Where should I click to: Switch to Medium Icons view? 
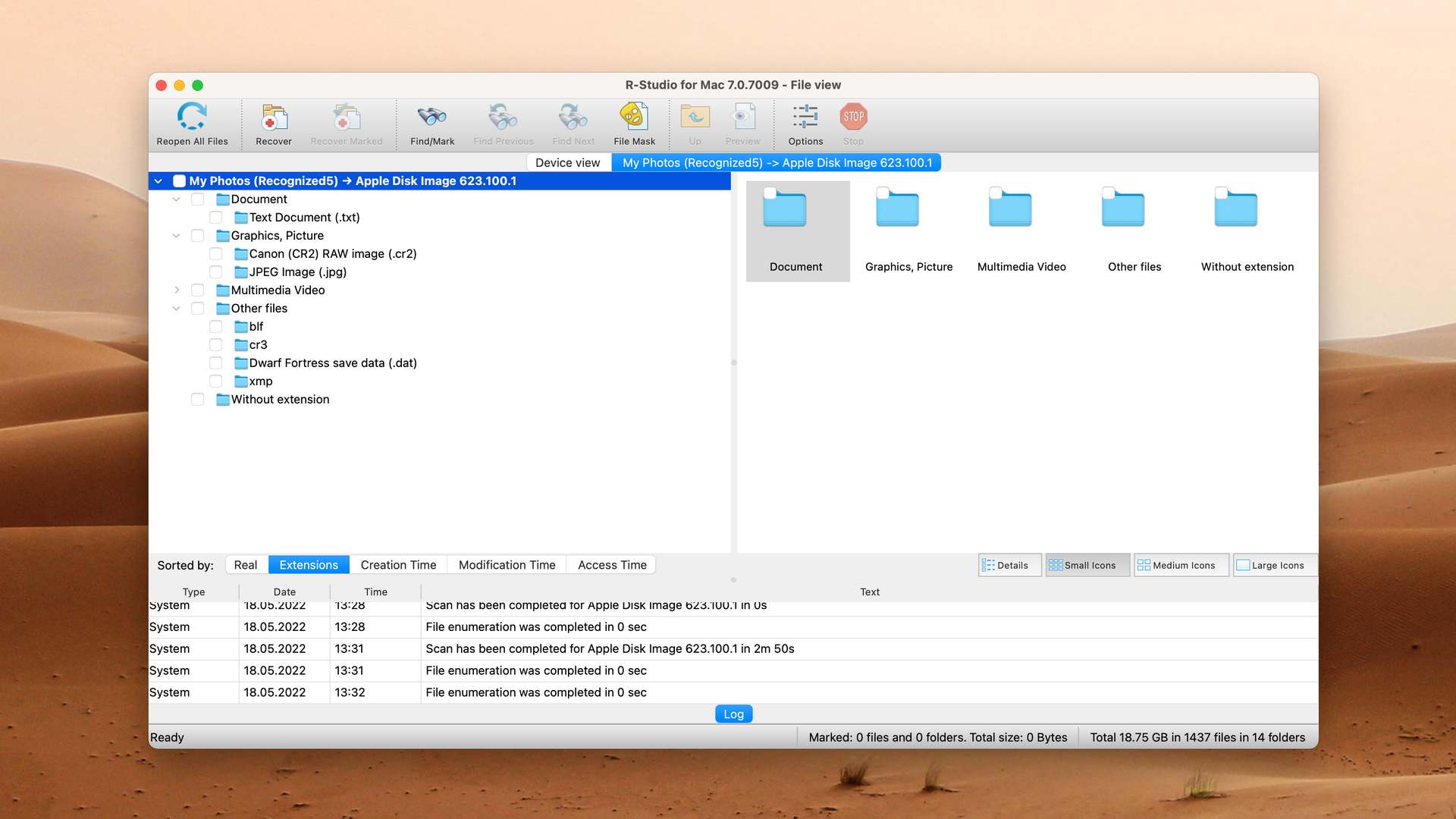click(1181, 565)
